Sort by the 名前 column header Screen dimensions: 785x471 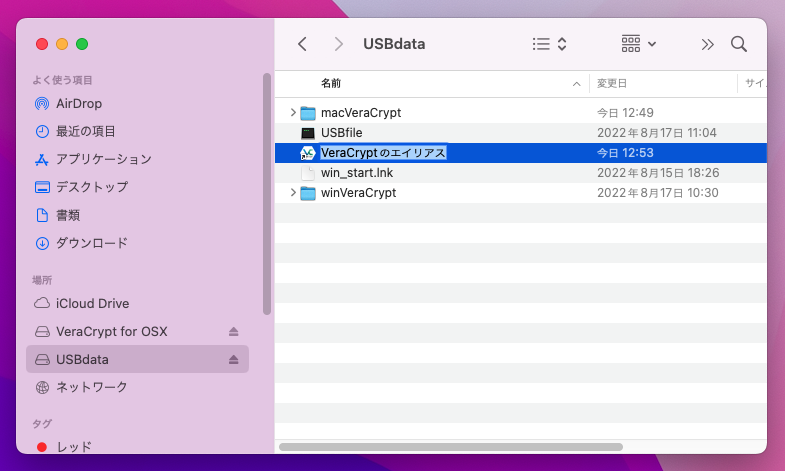(331, 83)
